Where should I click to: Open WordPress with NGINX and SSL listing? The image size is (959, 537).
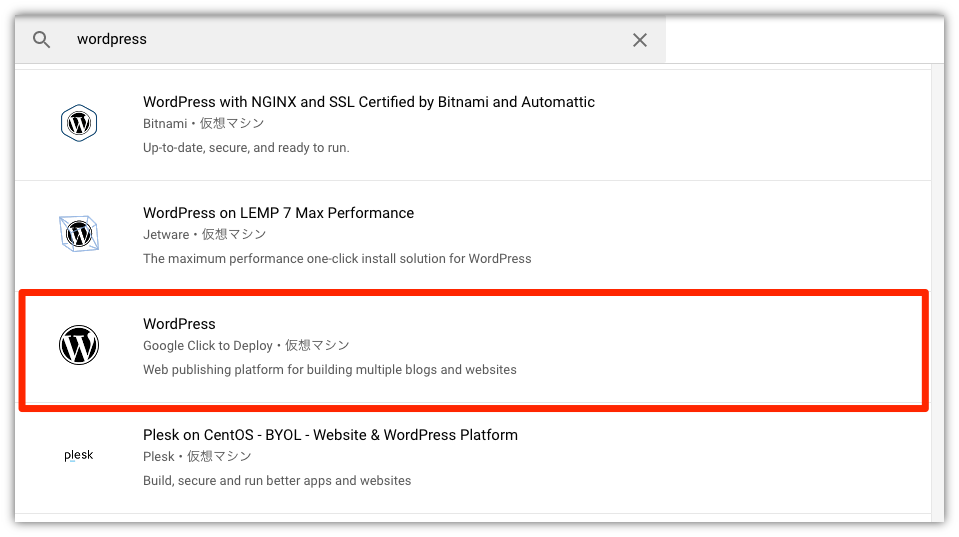point(369,102)
